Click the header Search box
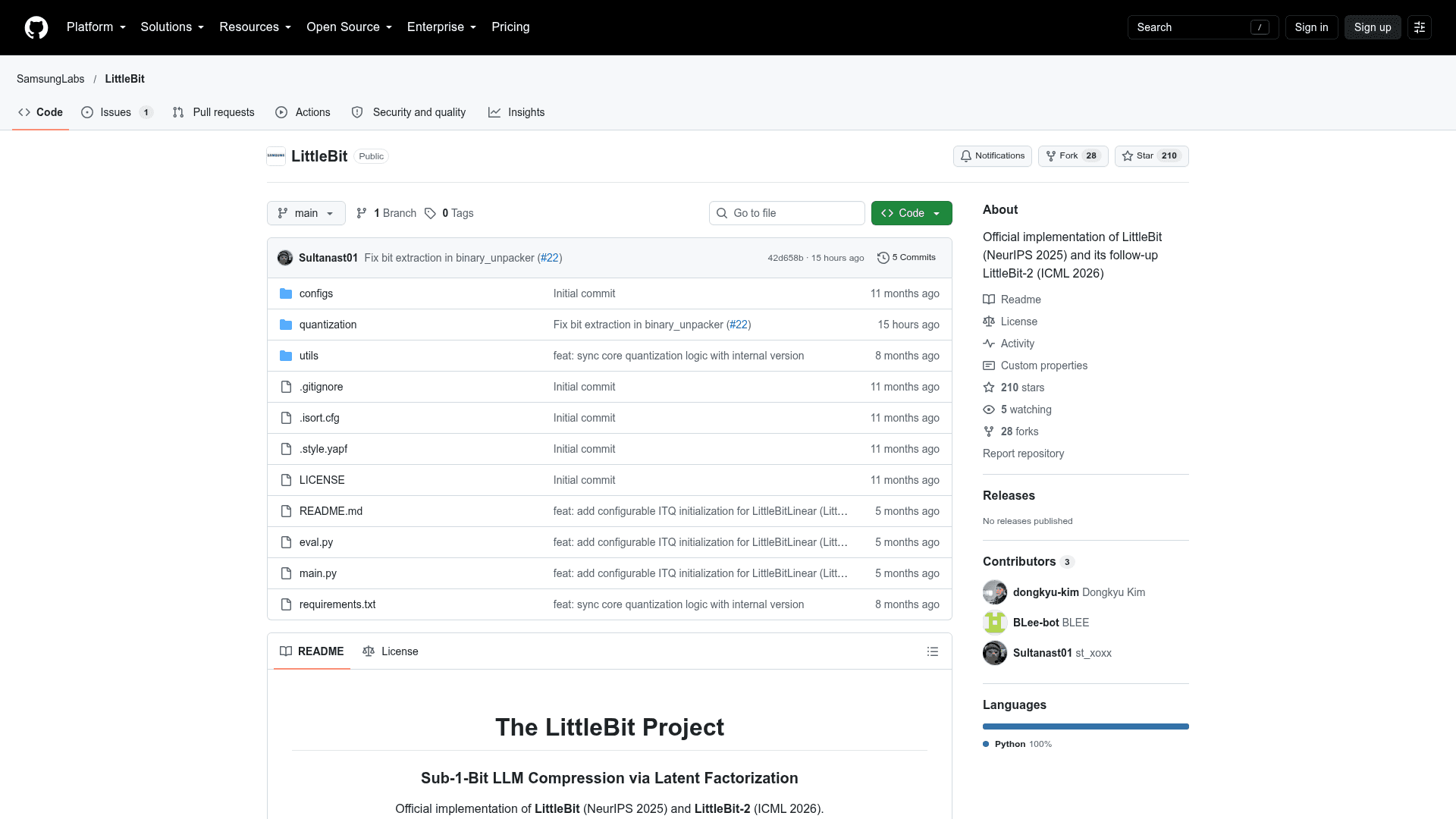This screenshot has height=819, width=1456. coord(1203,27)
